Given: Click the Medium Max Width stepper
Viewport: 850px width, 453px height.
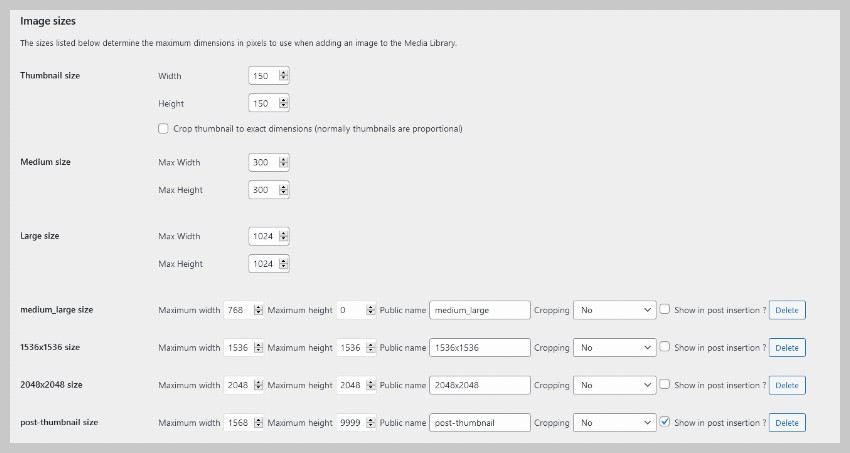Looking at the screenshot, I should point(284,162).
